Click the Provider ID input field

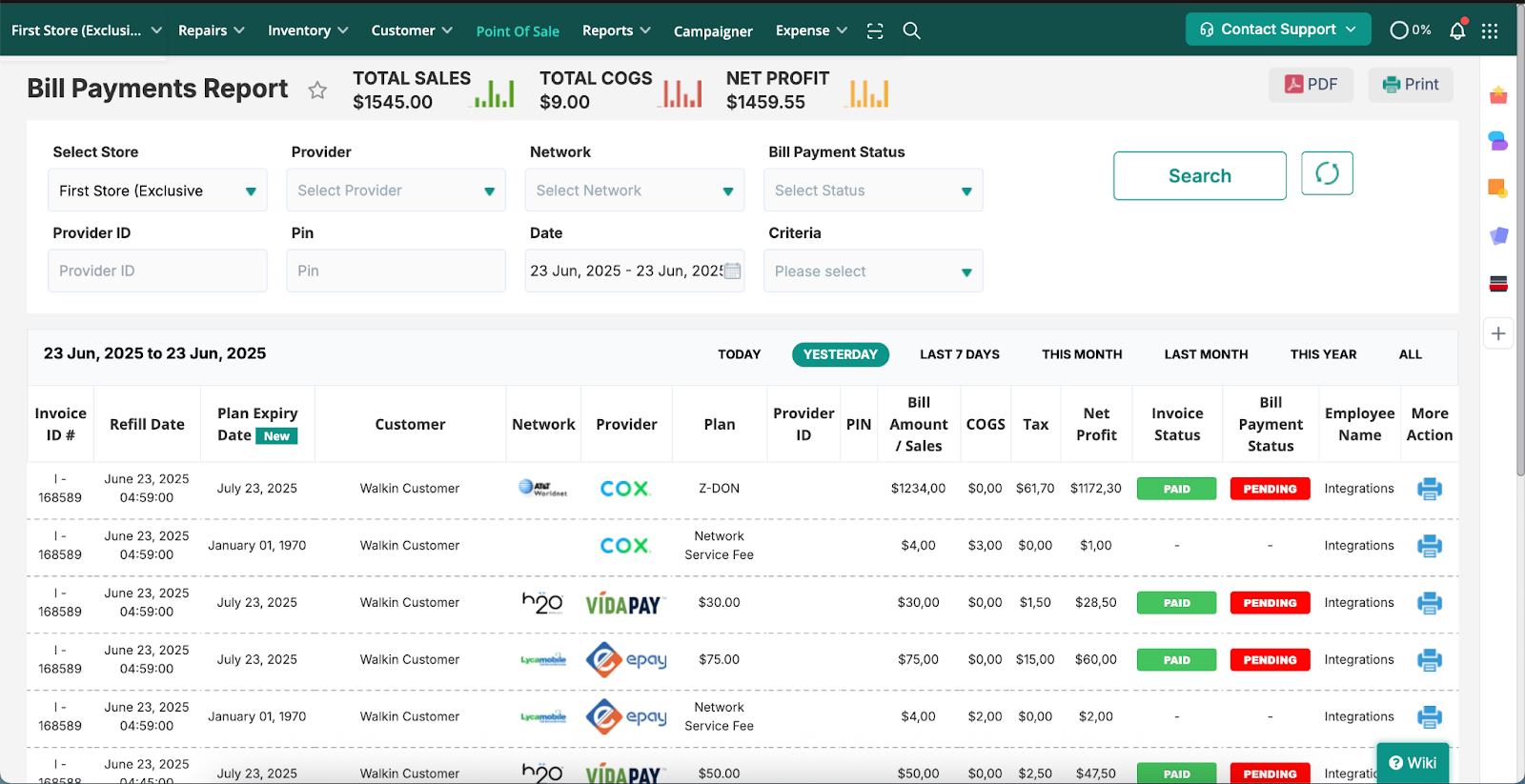(157, 271)
